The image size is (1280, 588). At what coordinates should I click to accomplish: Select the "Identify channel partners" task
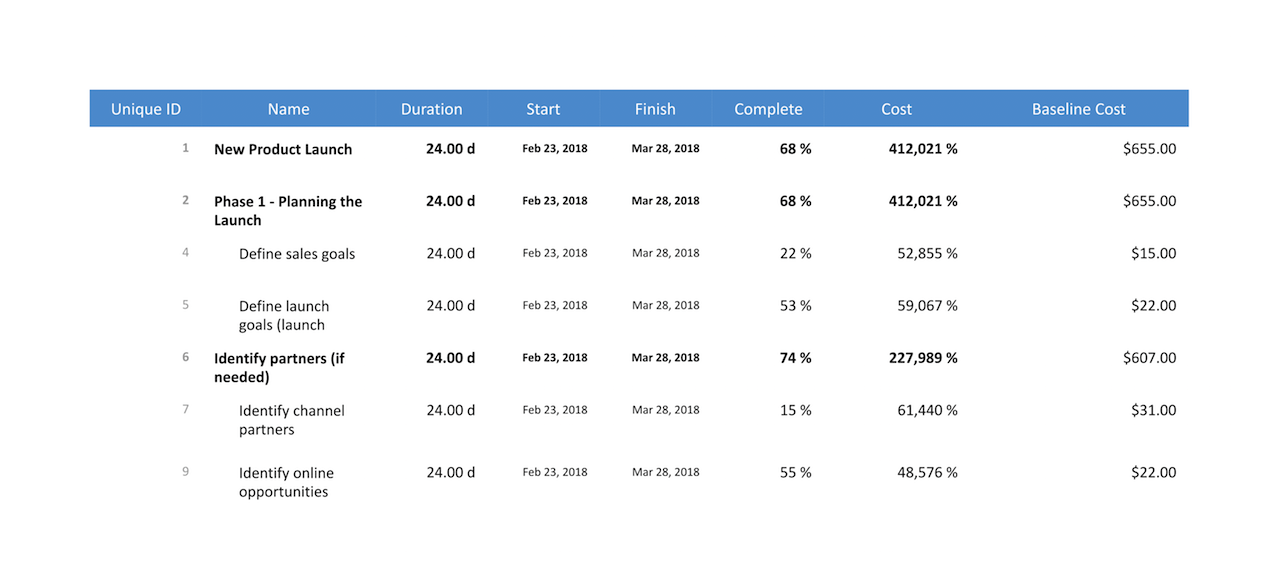292,420
